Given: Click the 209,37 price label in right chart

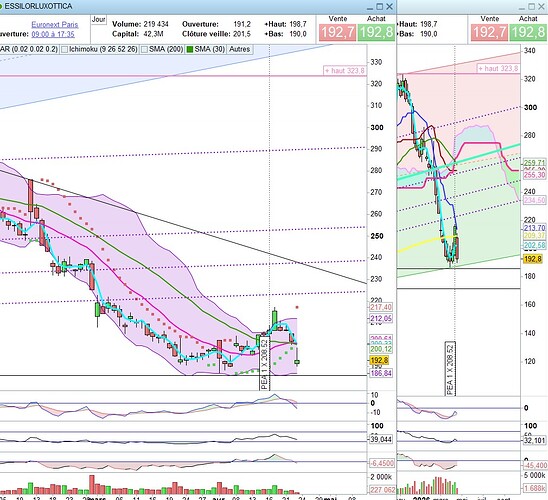Looking at the screenshot, I should [534, 236].
